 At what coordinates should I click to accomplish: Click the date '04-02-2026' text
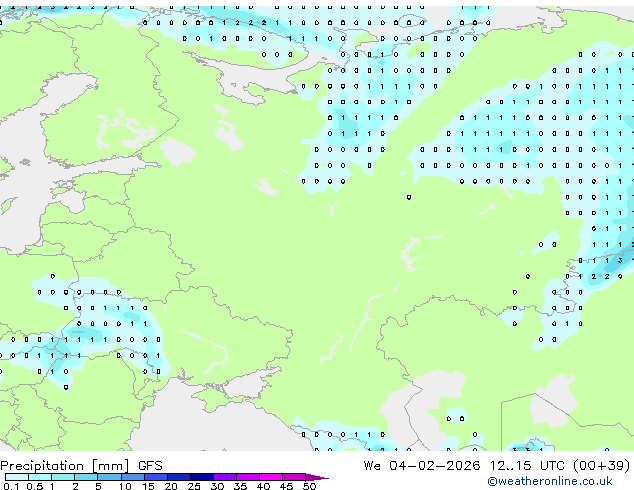coord(435,466)
